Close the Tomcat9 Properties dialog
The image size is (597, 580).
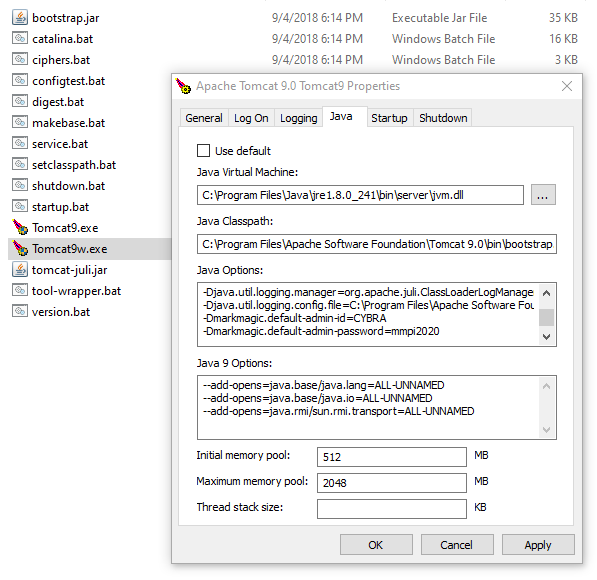click(567, 86)
